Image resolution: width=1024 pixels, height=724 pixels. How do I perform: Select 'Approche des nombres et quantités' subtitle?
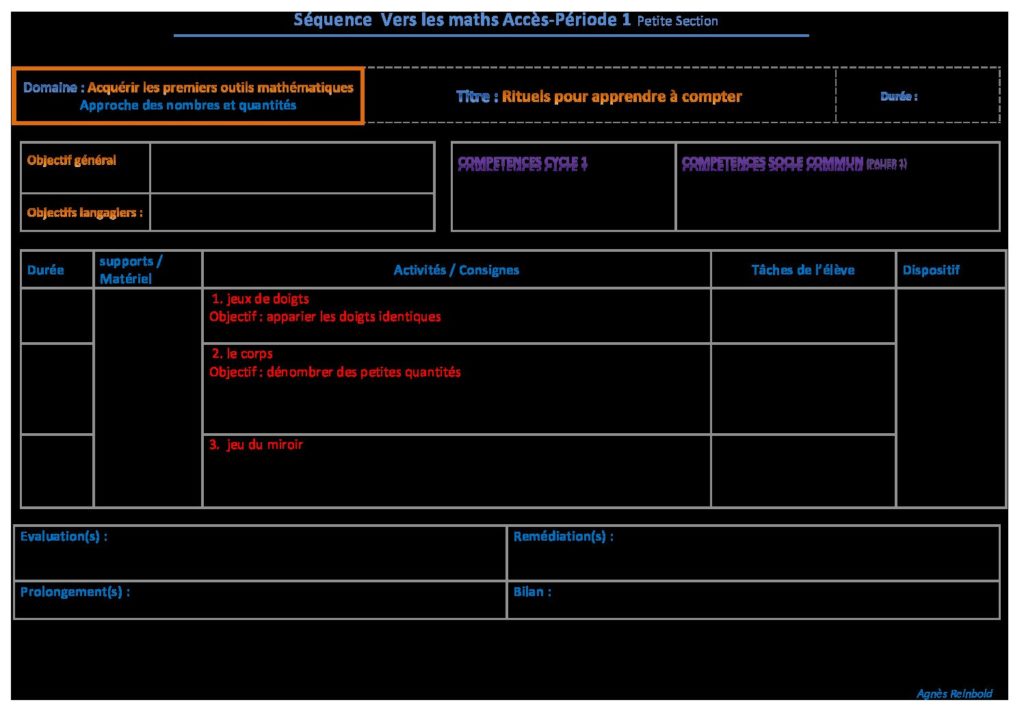[188, 105]
